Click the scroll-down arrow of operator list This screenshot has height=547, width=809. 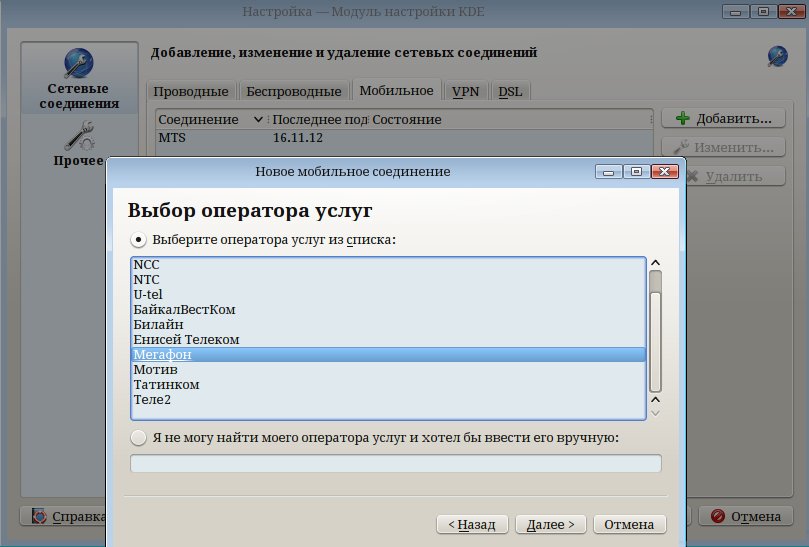coord(655,413)
